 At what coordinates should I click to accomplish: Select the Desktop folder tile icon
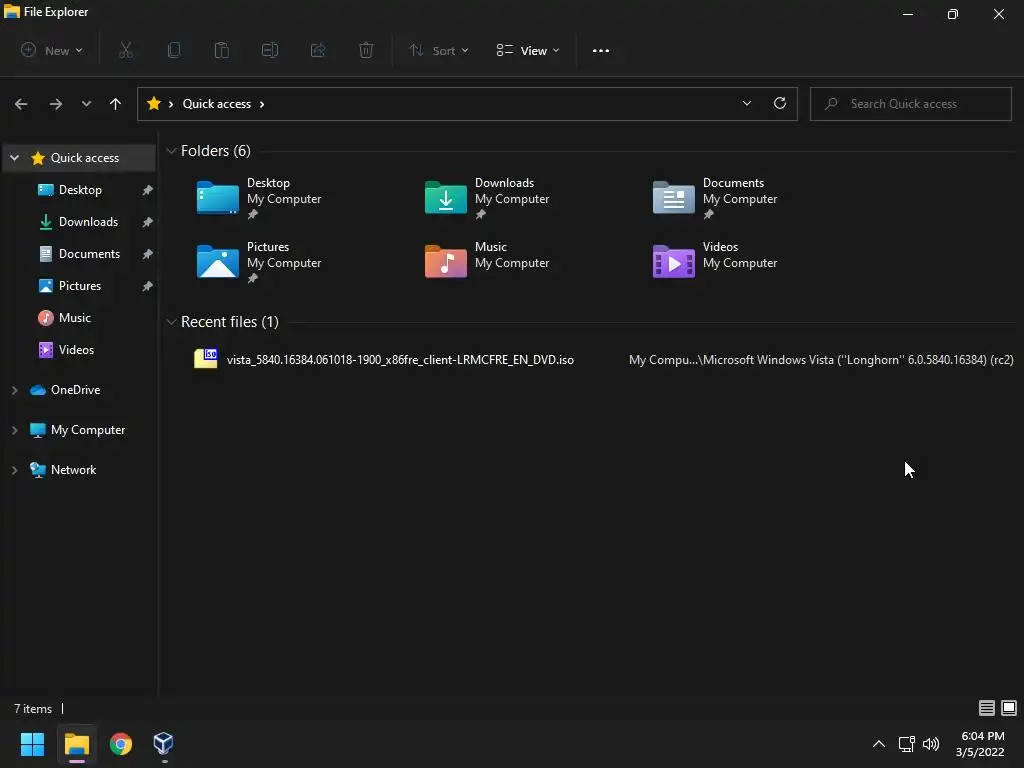coord(217,198)
